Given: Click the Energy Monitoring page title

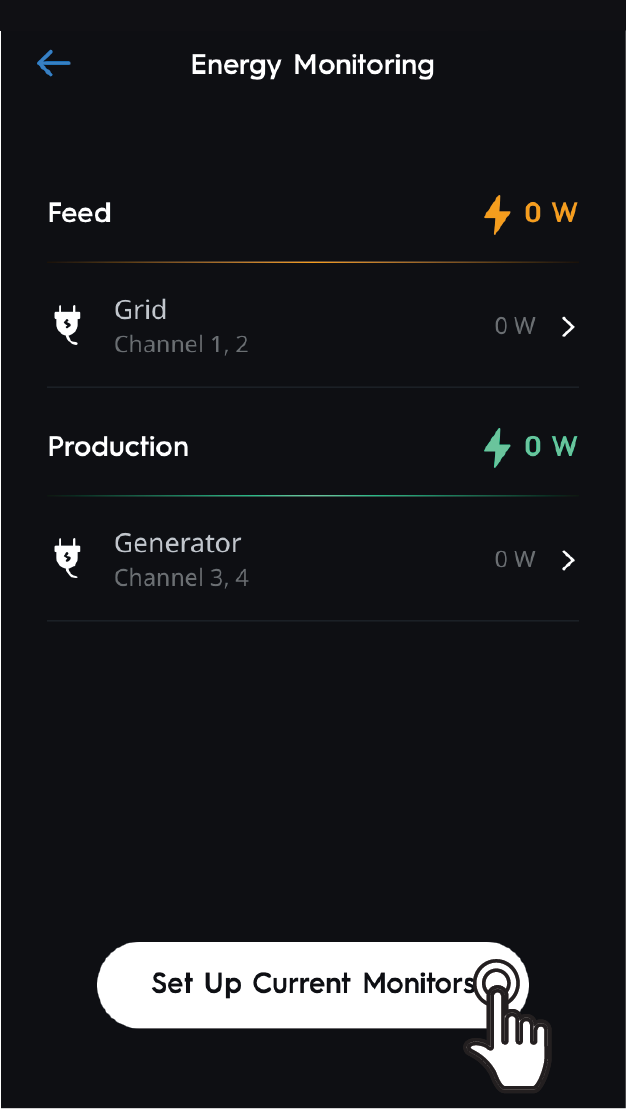Looking at the screenshot, I should [x=312, y=65].
